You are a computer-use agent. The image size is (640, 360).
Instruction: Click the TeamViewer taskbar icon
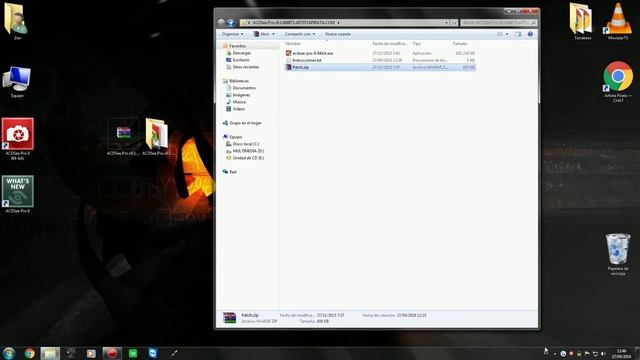[x=153, y=353]
